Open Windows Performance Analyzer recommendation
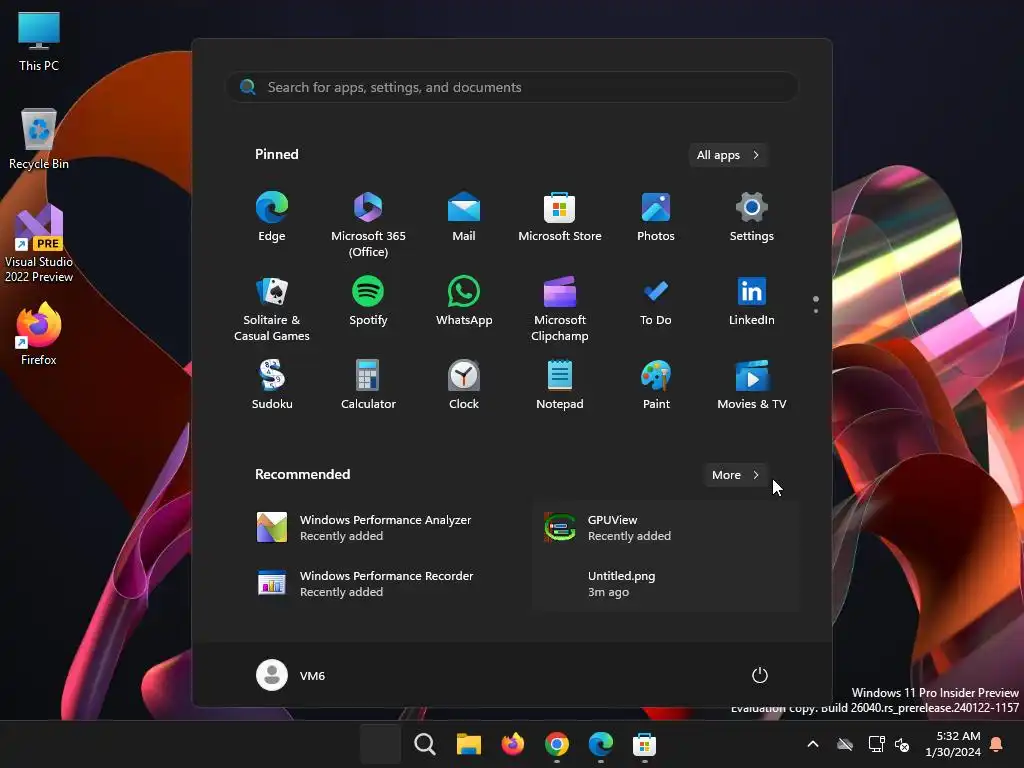The image size is (1024, 768). tap(378, 528)
